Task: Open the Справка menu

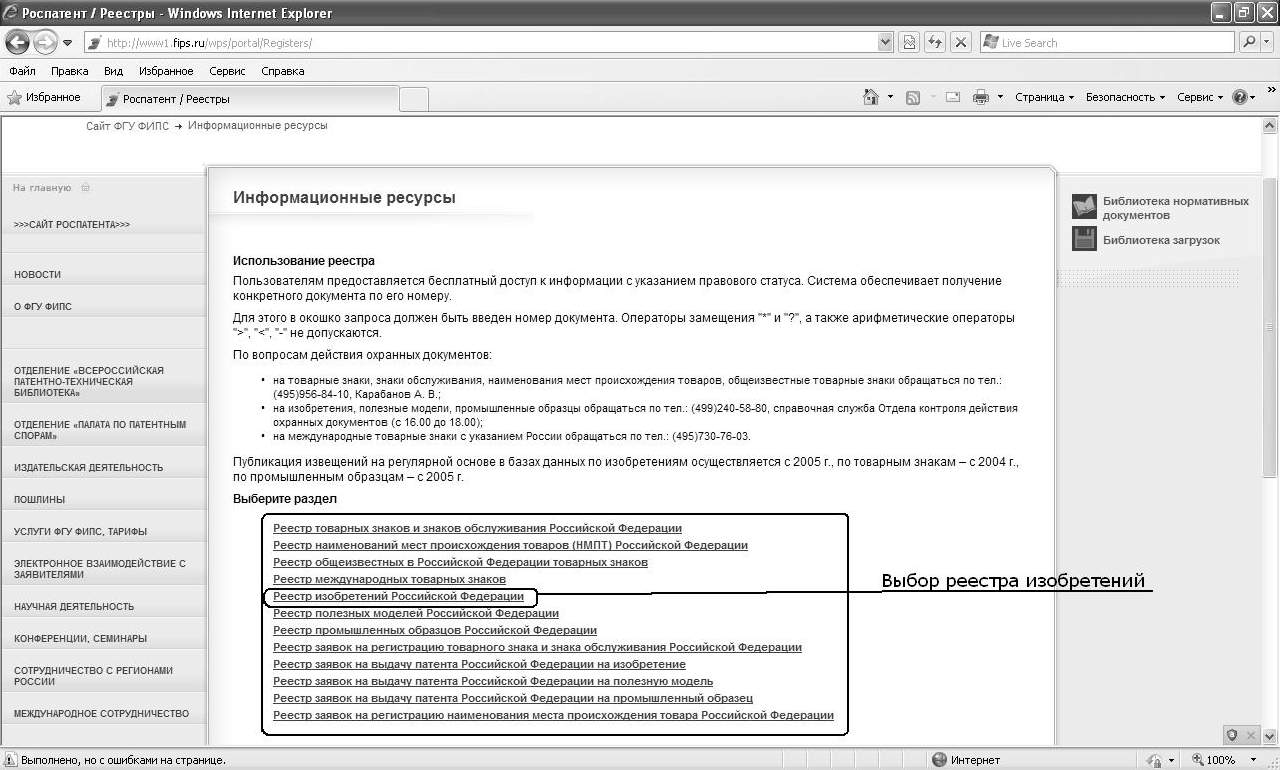Action: point(282,71)
